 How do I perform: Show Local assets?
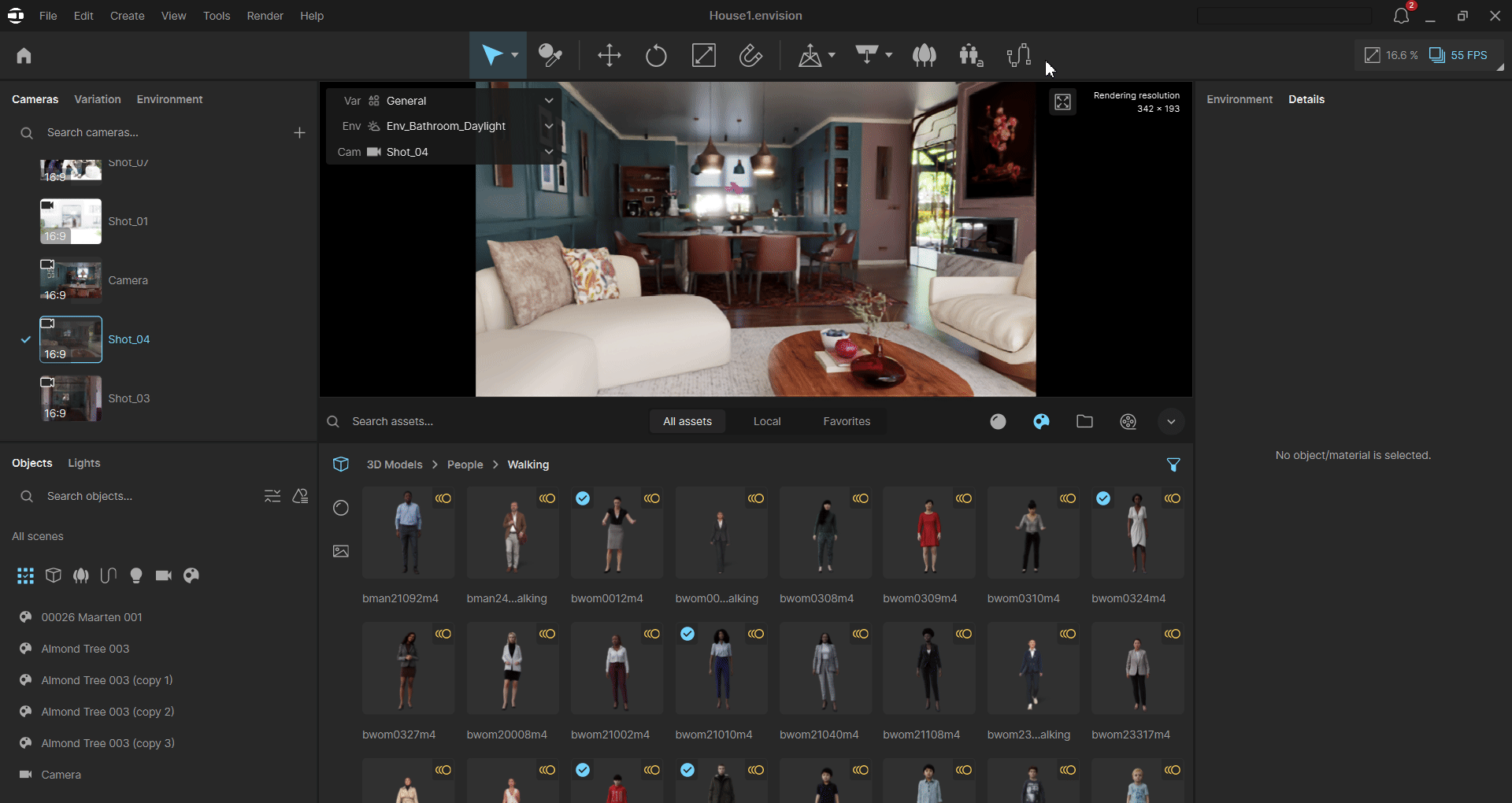pos(767,421)
